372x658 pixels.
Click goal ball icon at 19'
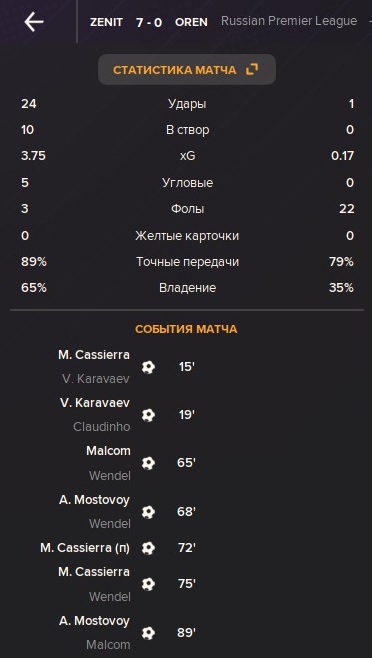[148, 415]
